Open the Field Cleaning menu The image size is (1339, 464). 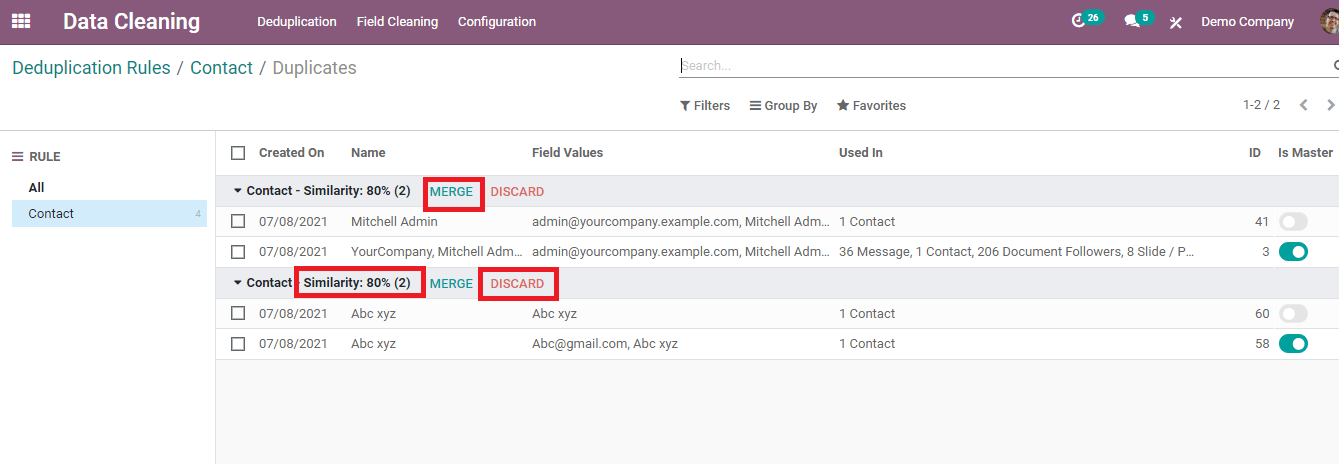click(x=397, y=22)
